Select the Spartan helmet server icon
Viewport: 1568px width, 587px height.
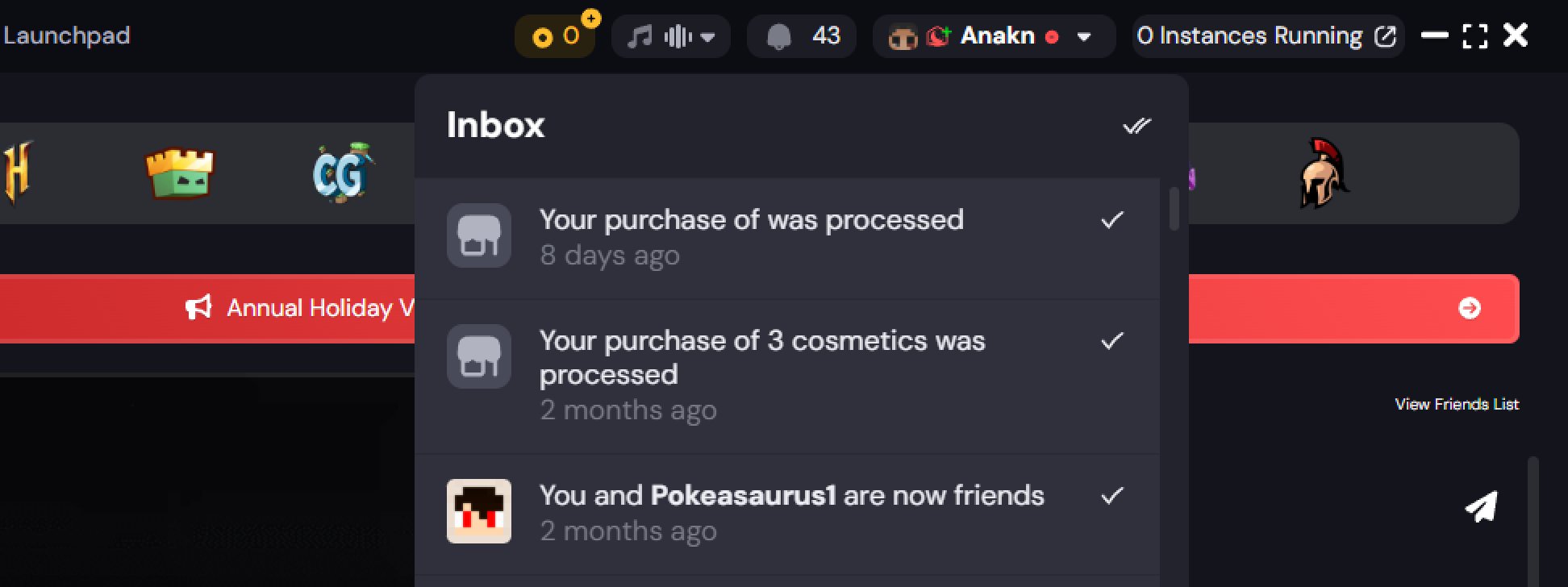point(1323,173)
